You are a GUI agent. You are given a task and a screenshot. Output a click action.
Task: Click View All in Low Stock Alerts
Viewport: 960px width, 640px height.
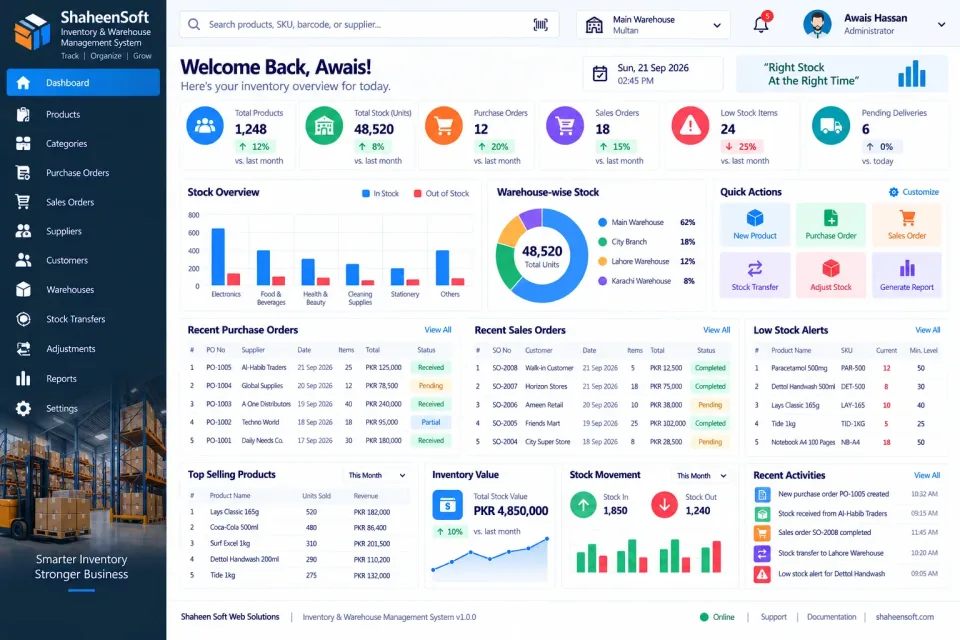pos(927,330)
